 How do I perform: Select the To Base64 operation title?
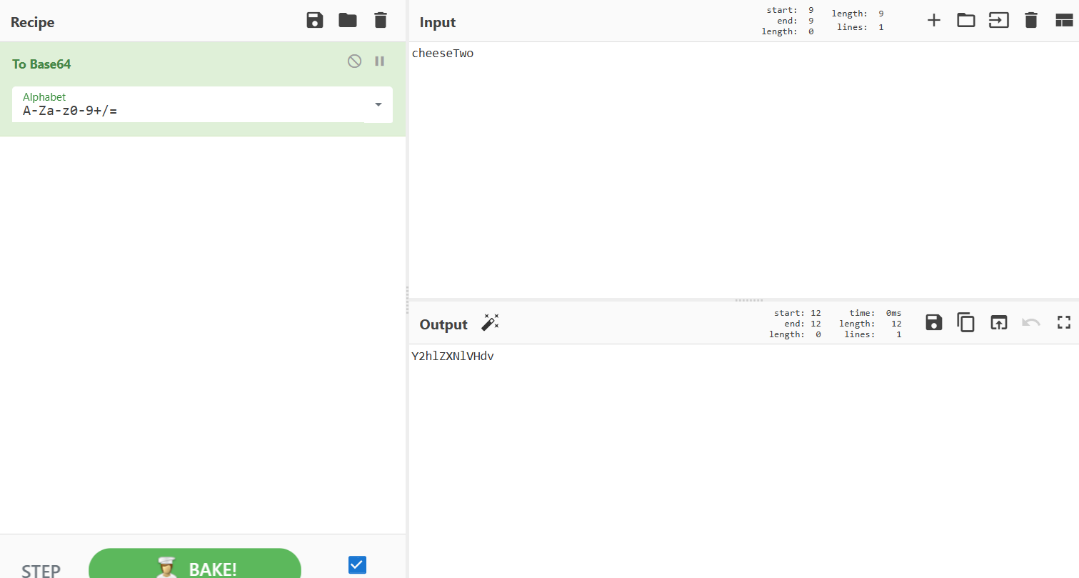(41, 64)
